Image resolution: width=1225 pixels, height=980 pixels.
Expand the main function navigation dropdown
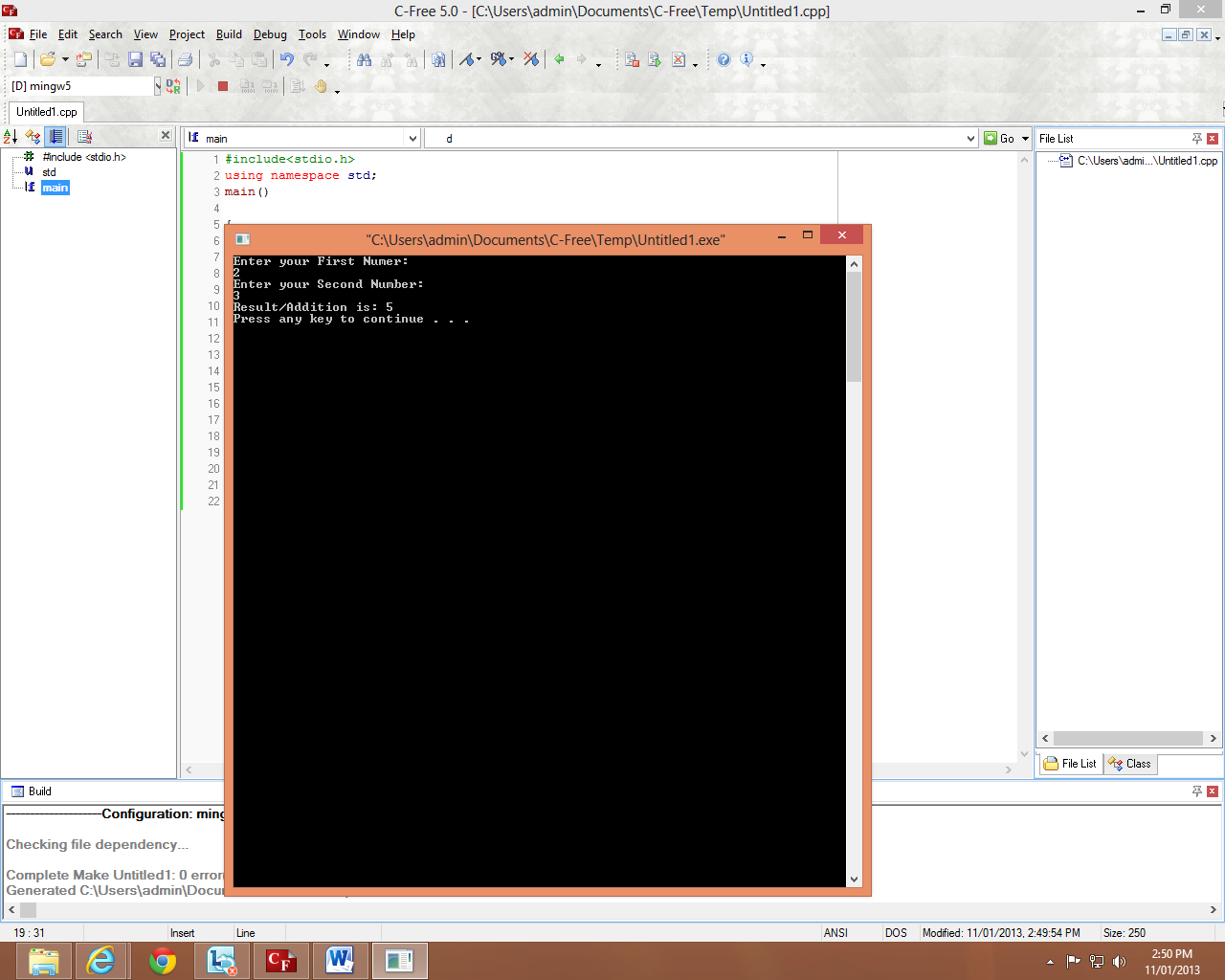[x=412, y=138]
